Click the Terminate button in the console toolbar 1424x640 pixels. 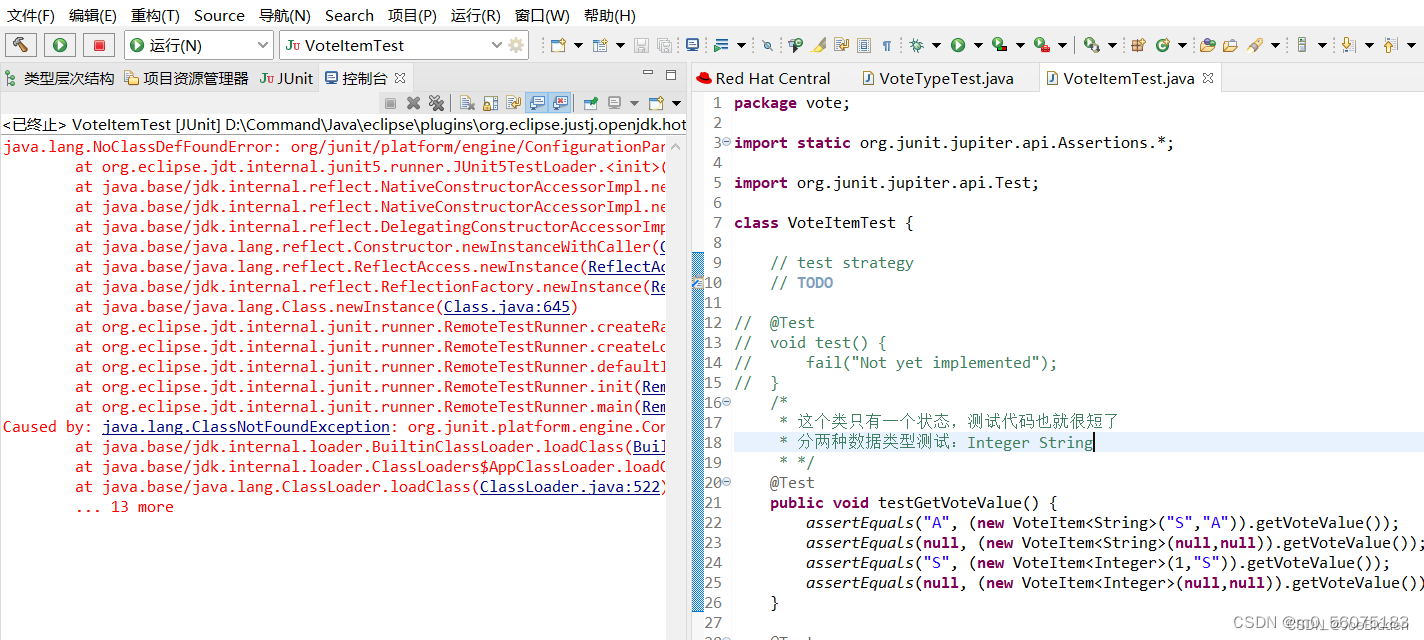pyautogui.click(x=391, y=102)
